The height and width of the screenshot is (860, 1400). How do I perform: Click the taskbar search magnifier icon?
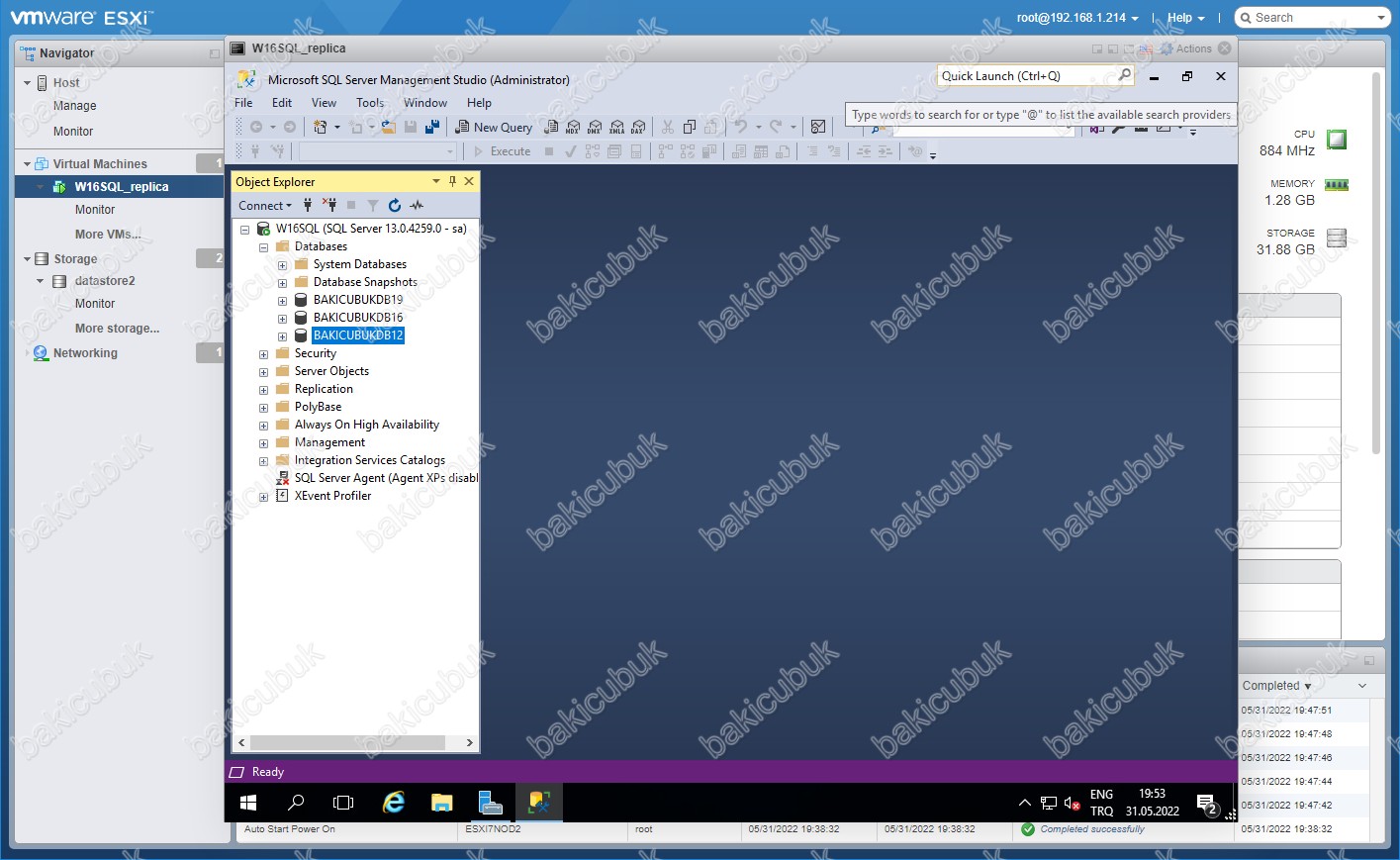pos(296,803)
